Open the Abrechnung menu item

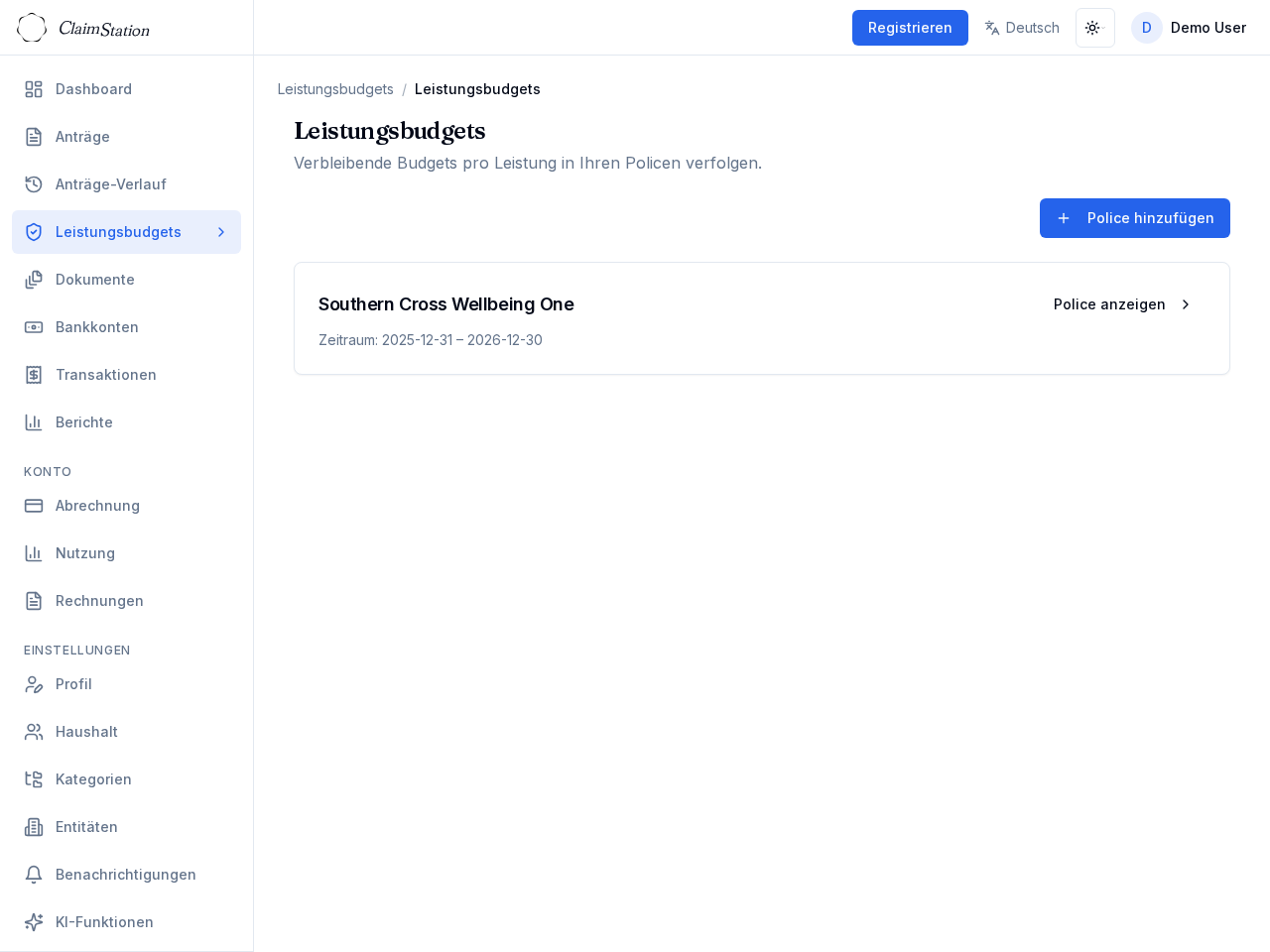[x=97, y=506]
